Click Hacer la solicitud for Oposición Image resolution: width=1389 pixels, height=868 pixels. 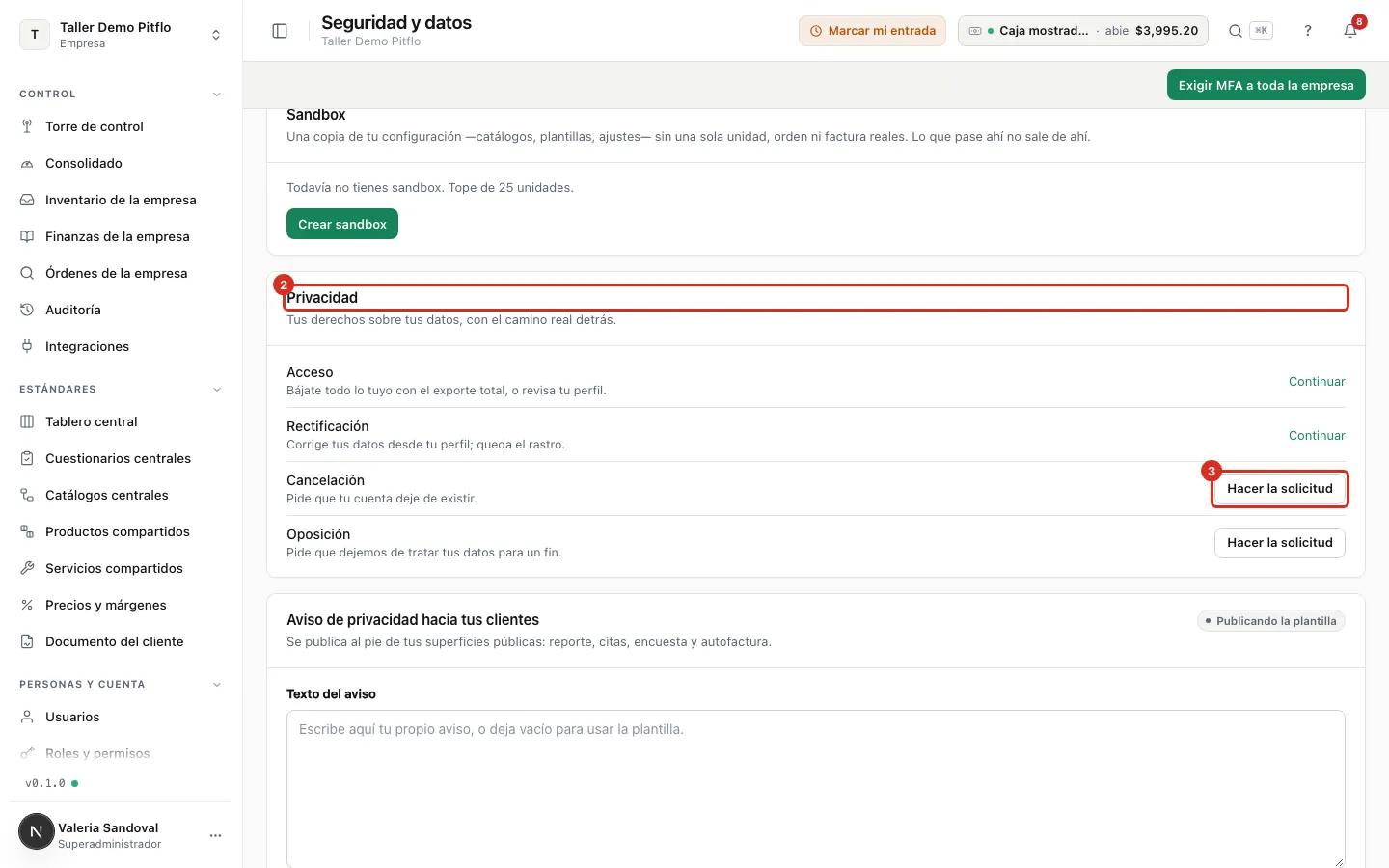pyautogui.click(x=1279, y=542)
